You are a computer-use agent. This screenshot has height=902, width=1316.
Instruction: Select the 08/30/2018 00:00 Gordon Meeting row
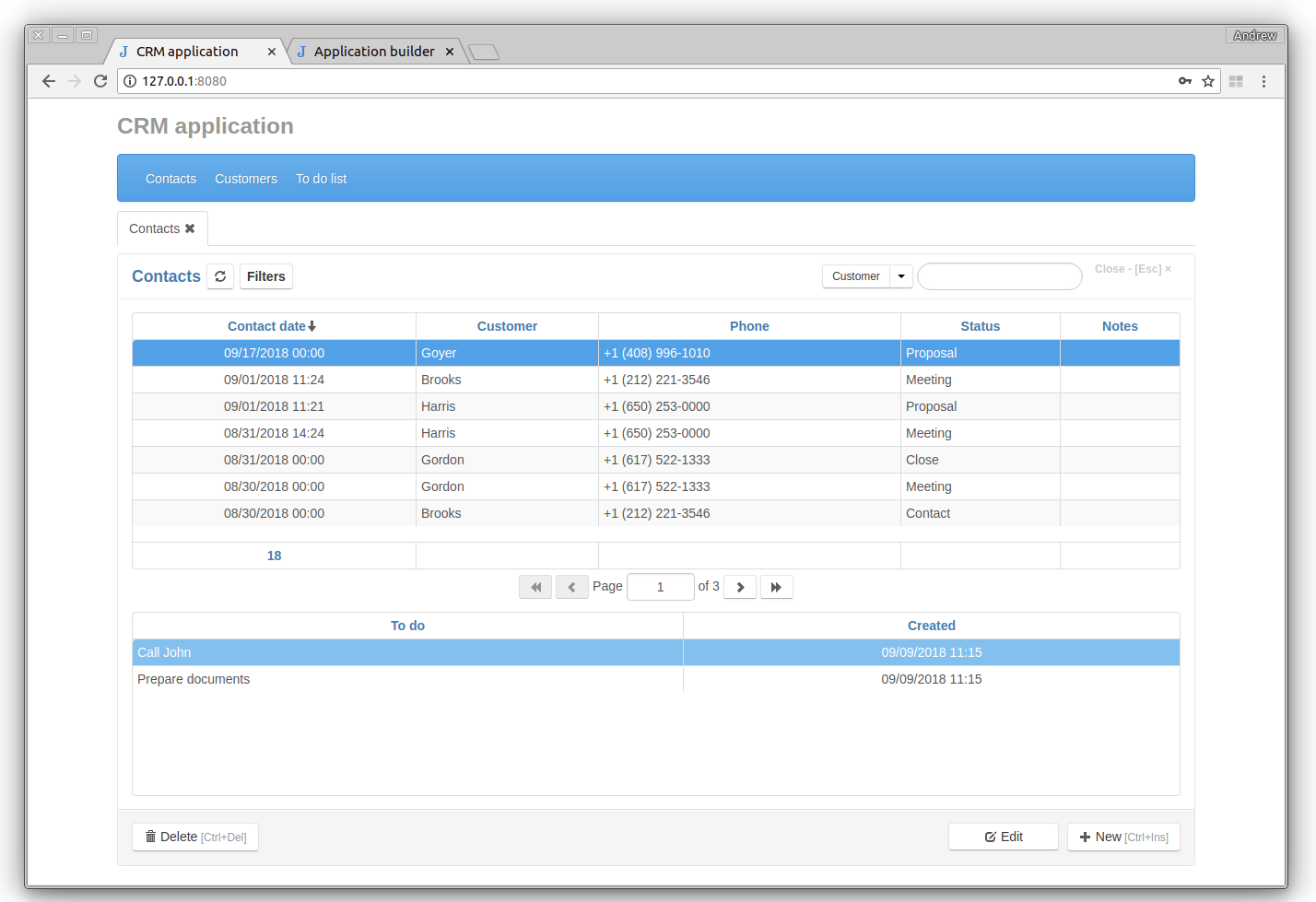tap(656, 486)
